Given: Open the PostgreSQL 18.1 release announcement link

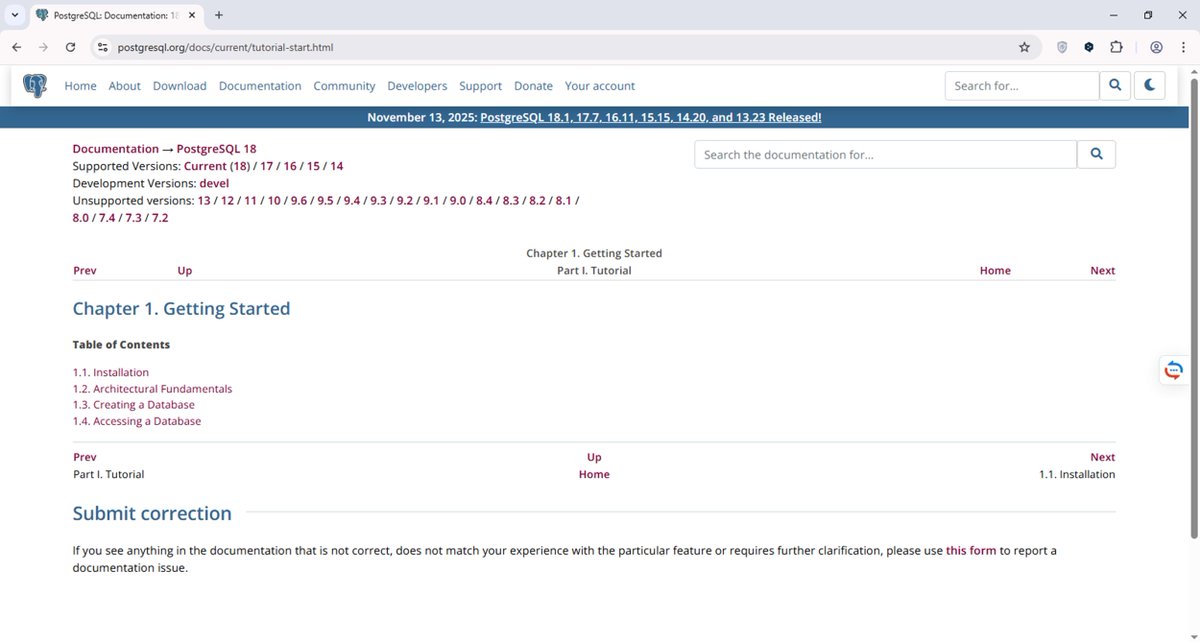Looking at the screenshot, I should coord(651,117).
